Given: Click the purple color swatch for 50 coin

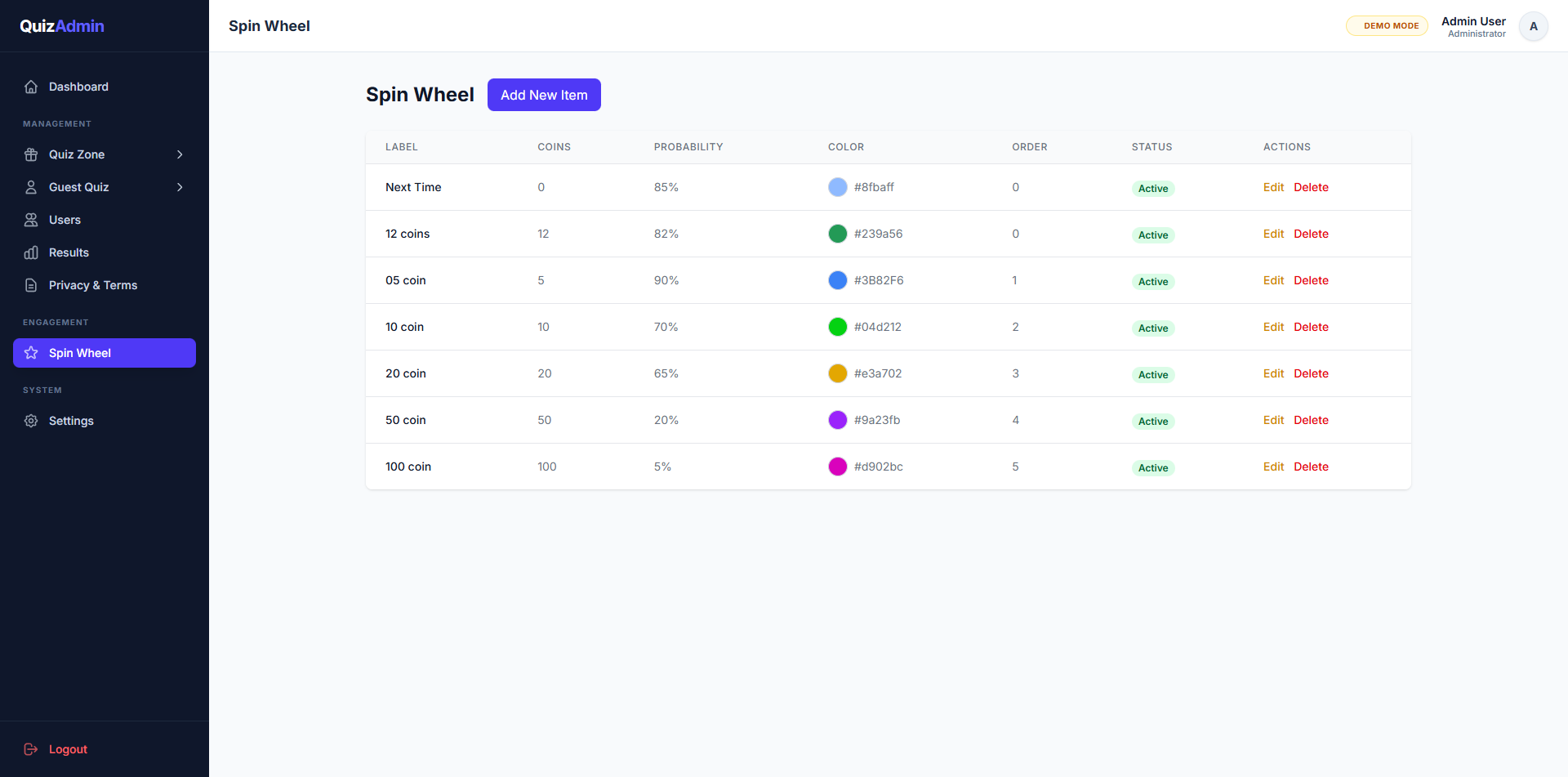Looking at the screenshot, I should point(838,420).
